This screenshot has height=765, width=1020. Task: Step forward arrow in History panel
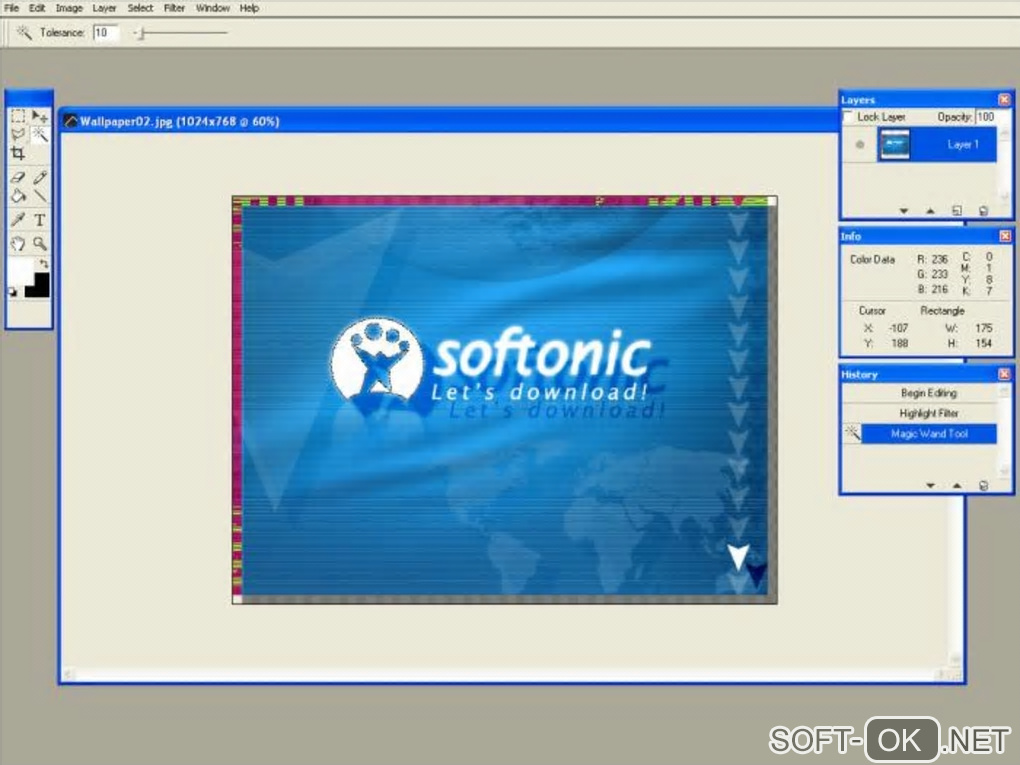[956, 485]
